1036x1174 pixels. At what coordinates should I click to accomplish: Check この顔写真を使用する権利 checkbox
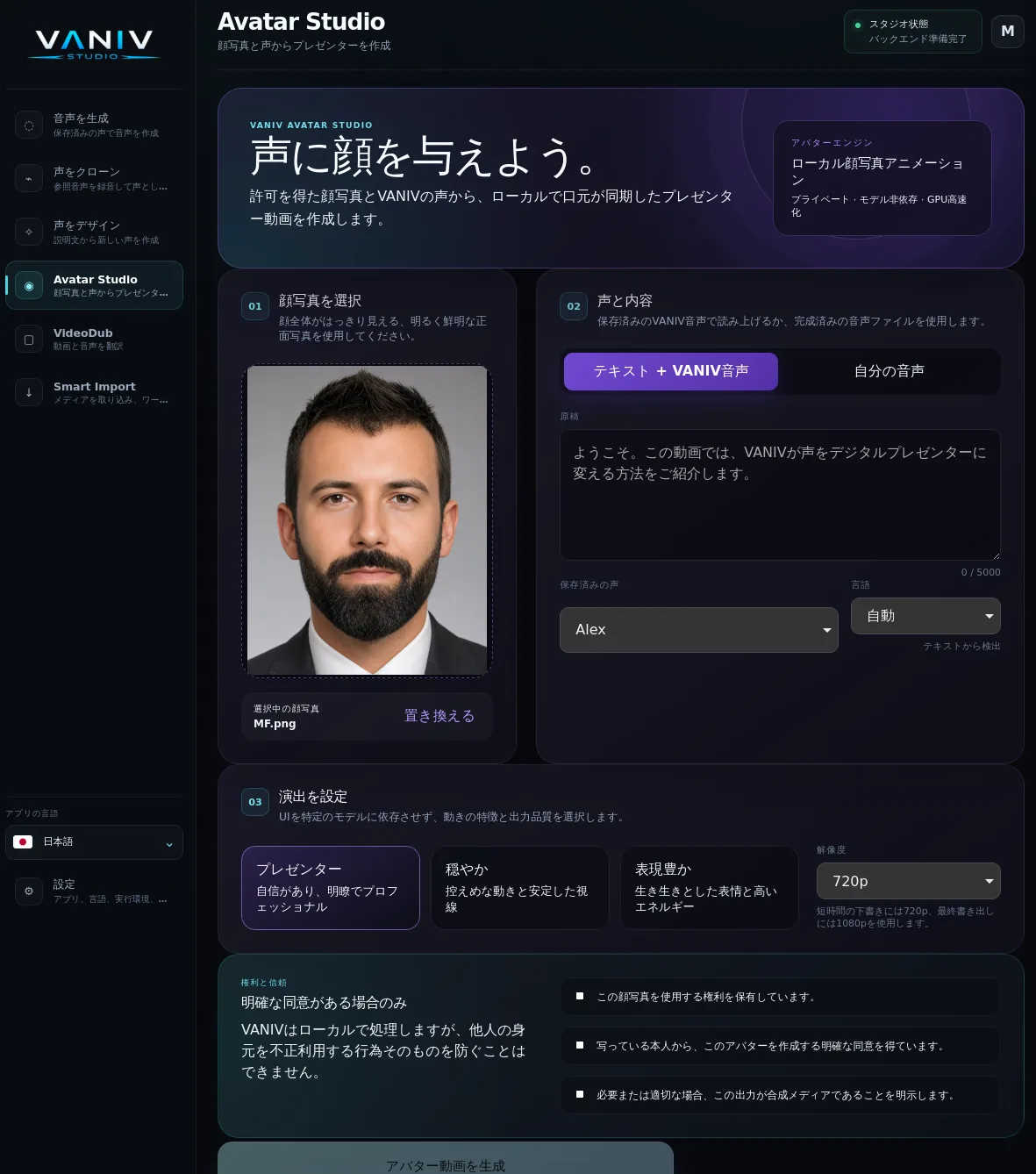[580, 996]
